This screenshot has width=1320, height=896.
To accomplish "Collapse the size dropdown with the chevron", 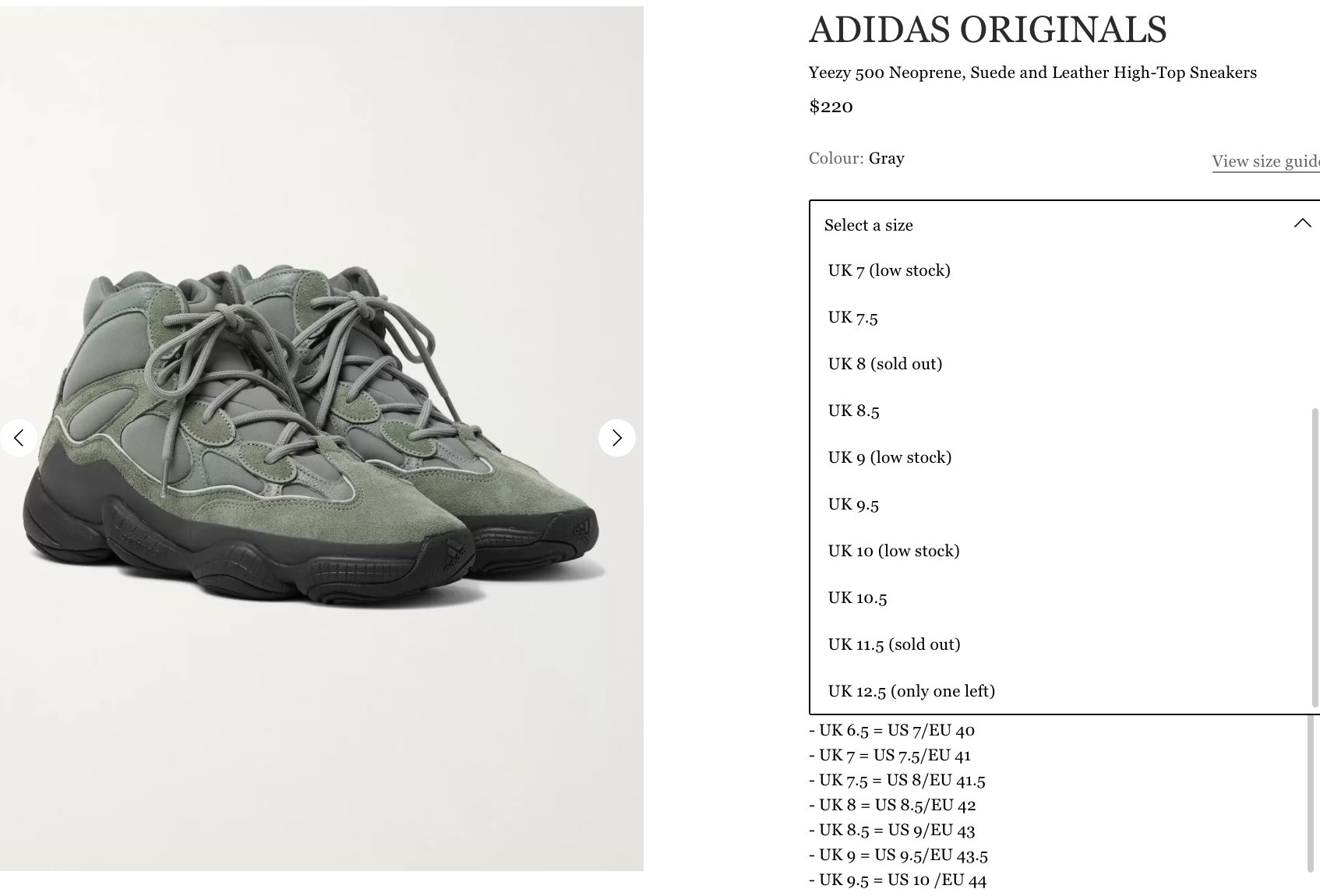I will (x=1302, y=224).
